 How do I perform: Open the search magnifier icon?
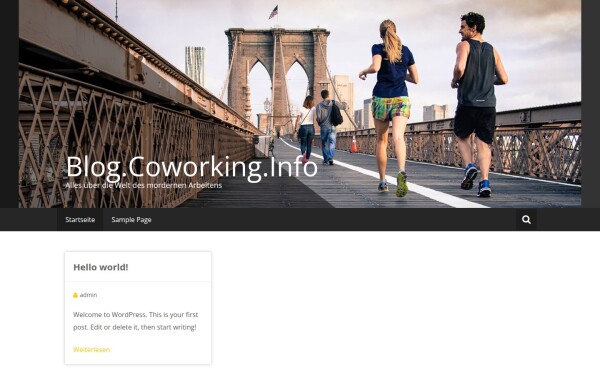[x=526, y=220]
